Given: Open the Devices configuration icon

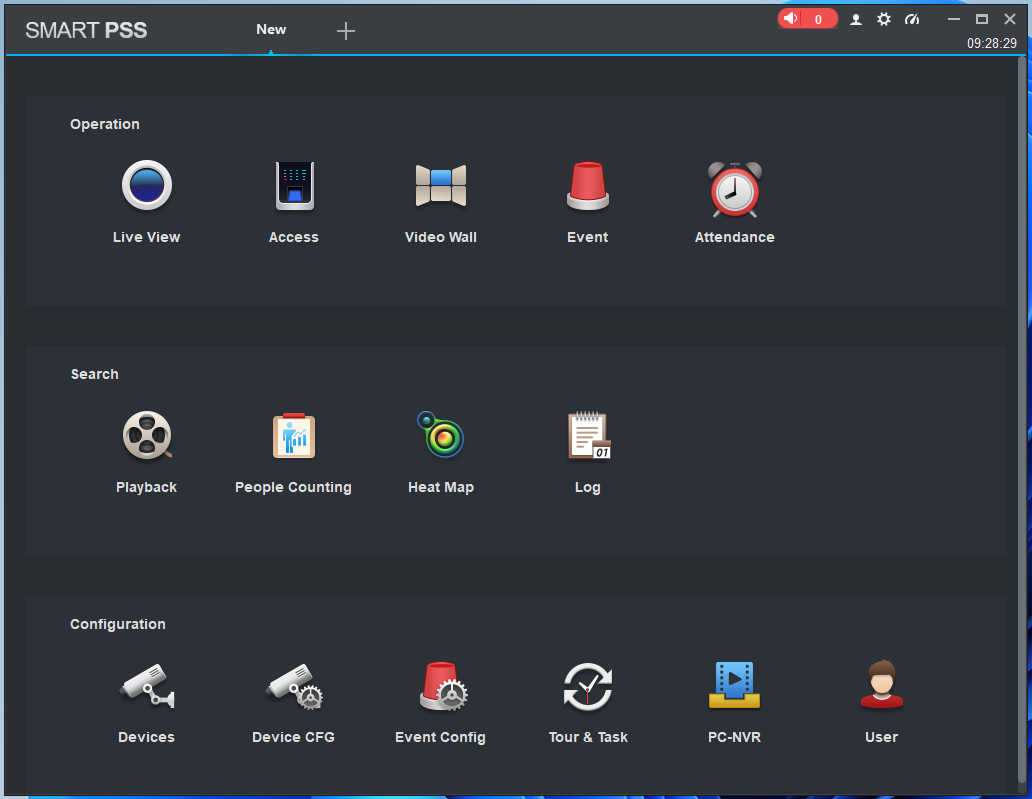Looking at the screenshot, I should pos(147,687).
